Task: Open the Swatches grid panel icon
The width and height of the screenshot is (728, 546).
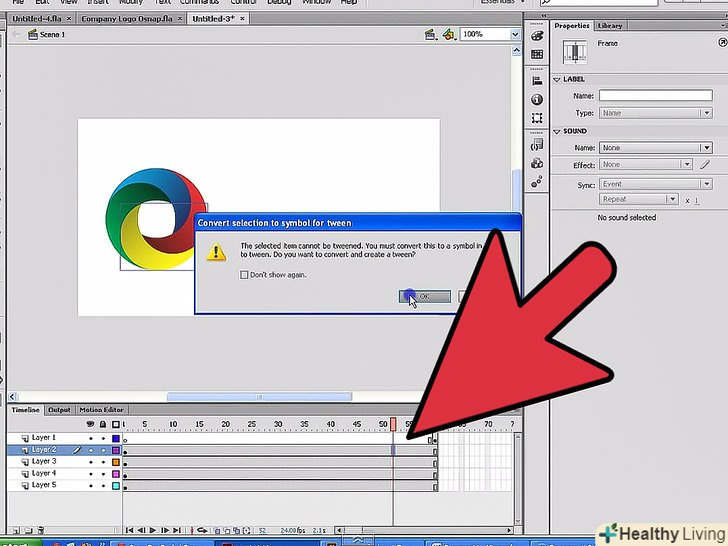Action: point(537,54)
